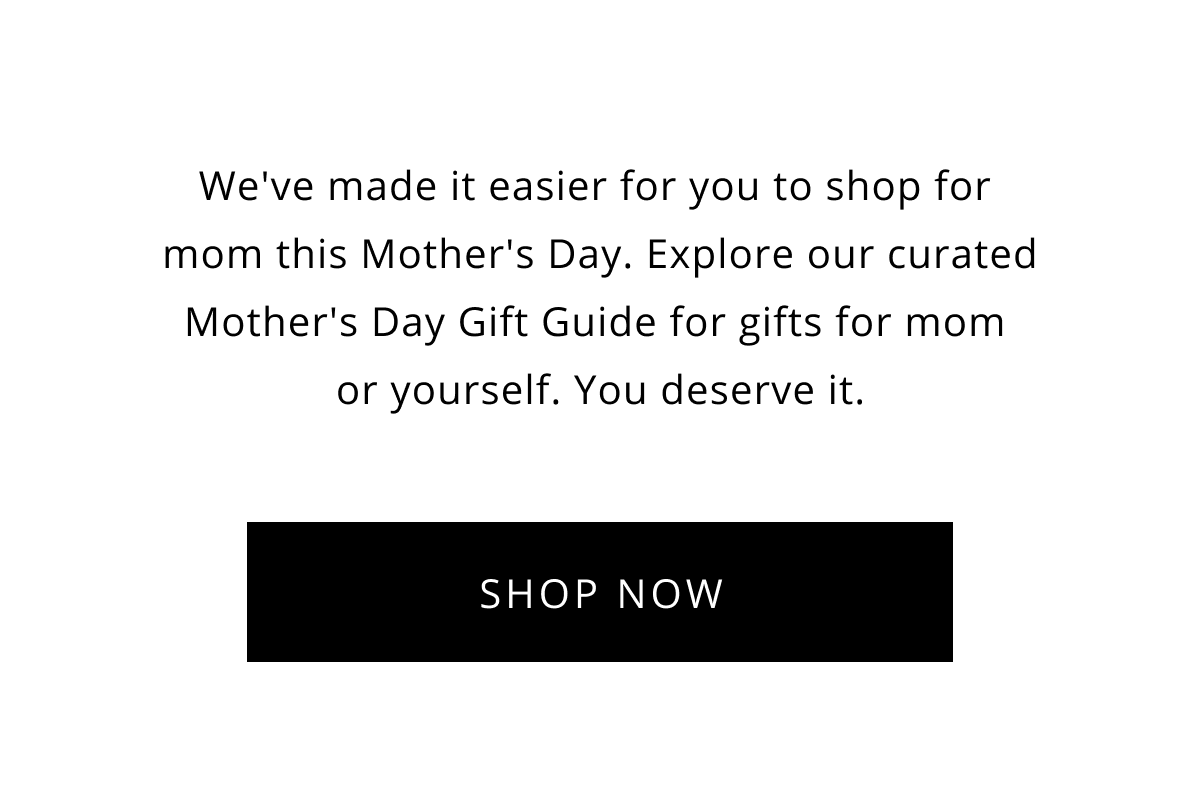This screenshot has height=793, width=1200.
Task: Click the black SHOP NOW button
Action: pos(600,592)
